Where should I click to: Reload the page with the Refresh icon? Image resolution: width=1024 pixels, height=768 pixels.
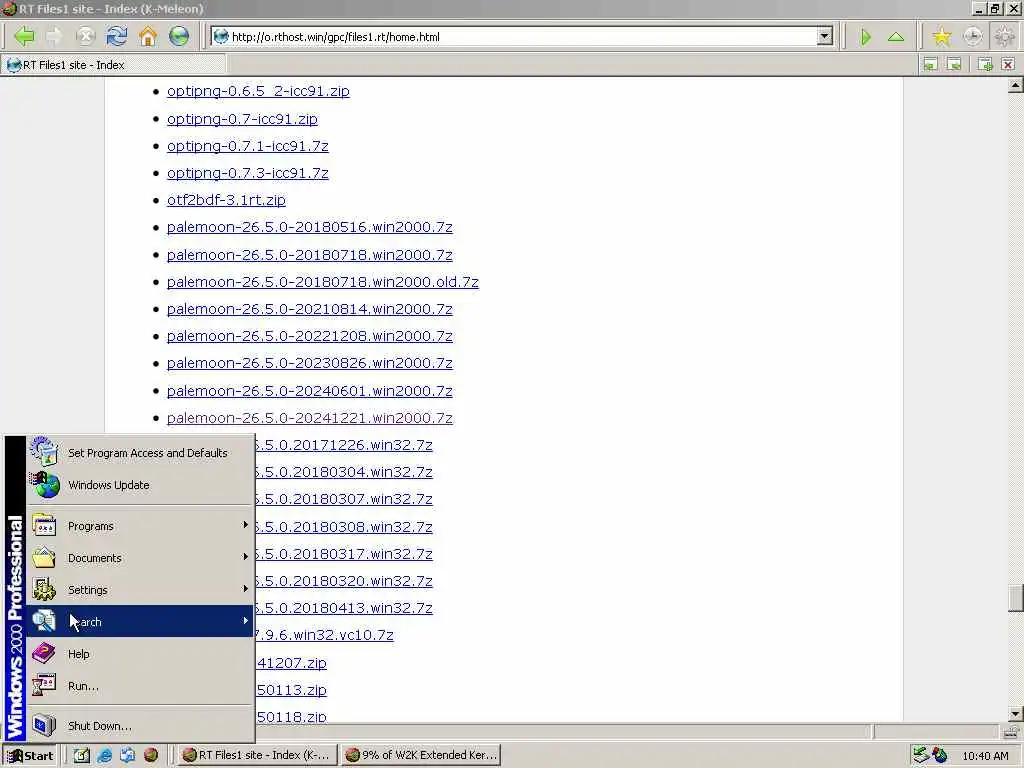point(117,36)
